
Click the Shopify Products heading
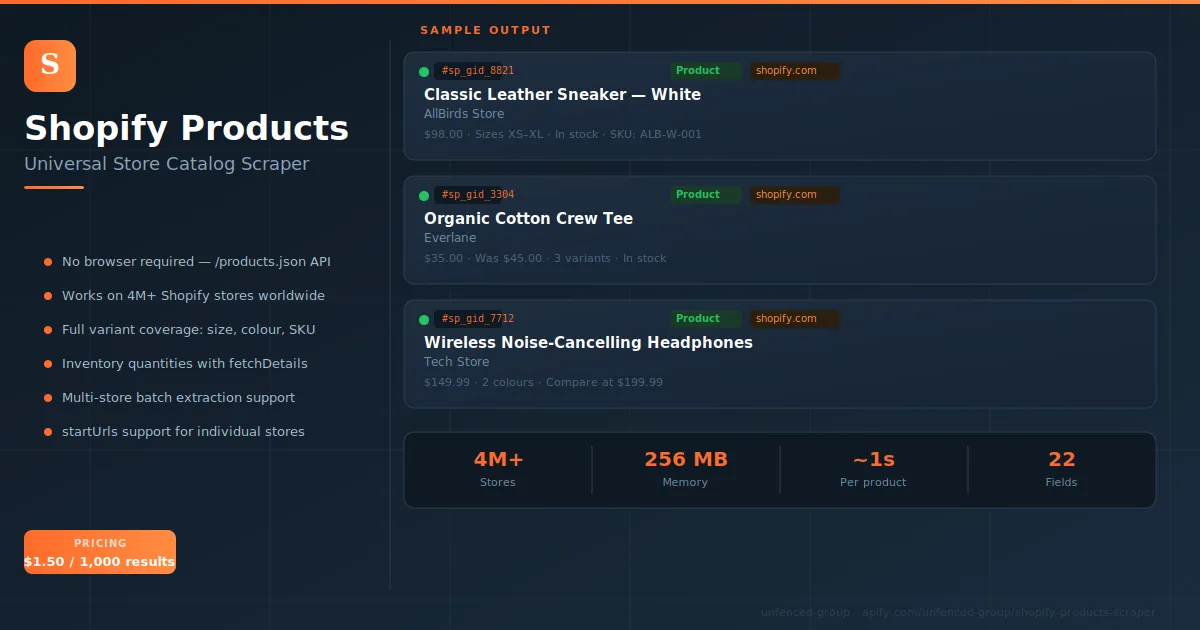point(187,129)
